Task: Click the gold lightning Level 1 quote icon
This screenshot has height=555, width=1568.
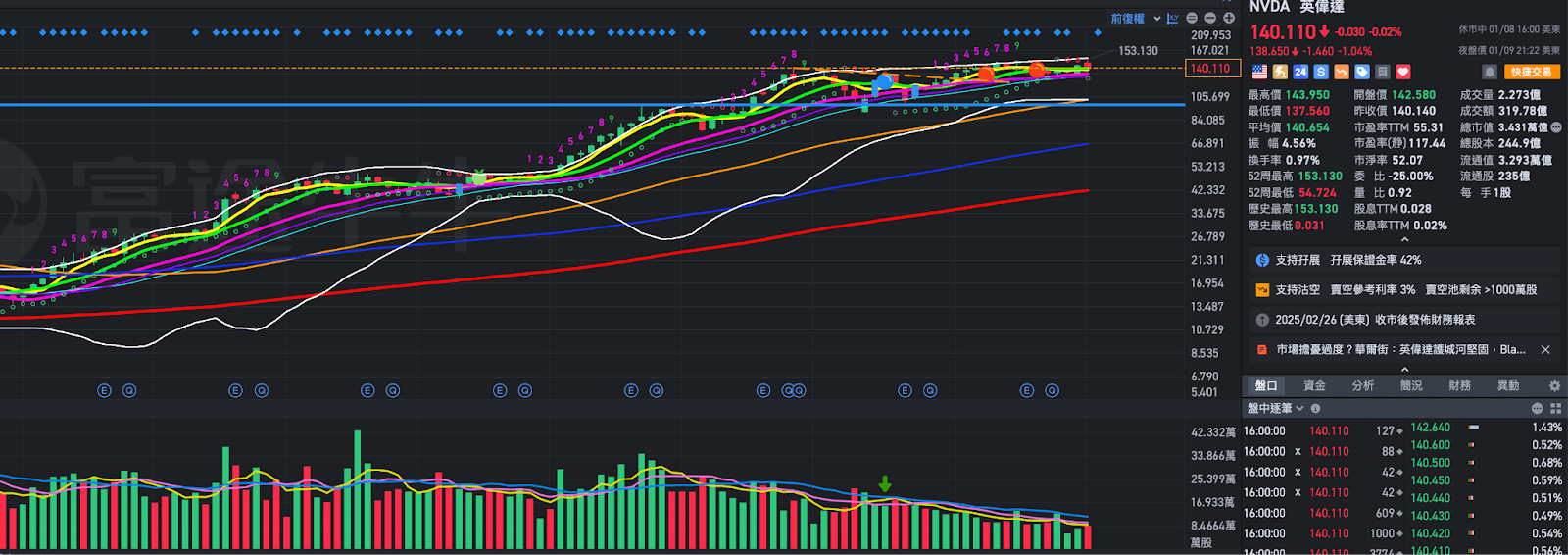Action: (x=1280, y=72)
